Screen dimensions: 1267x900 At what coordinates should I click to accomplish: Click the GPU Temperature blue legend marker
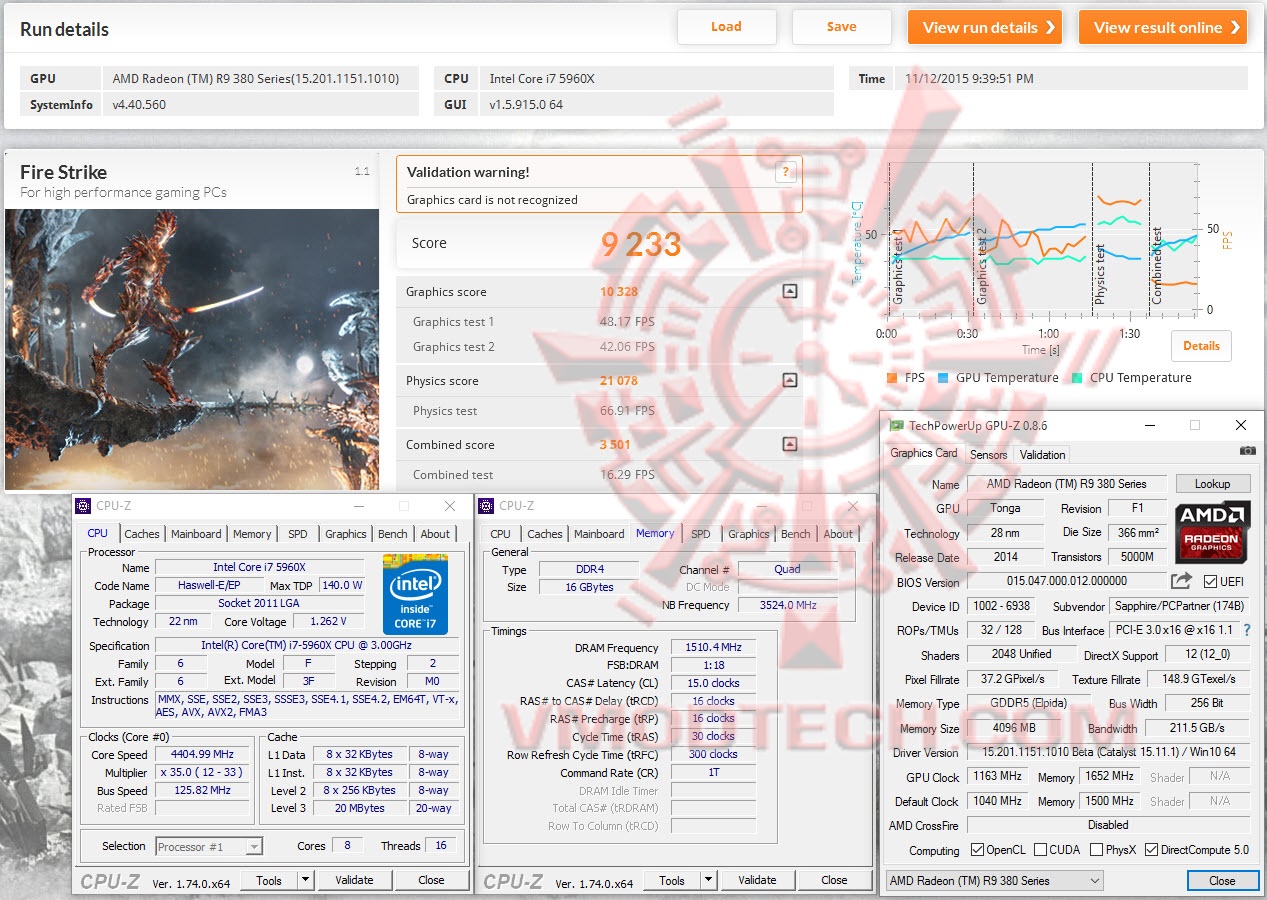pyautogui.click(x=944, y=378)
